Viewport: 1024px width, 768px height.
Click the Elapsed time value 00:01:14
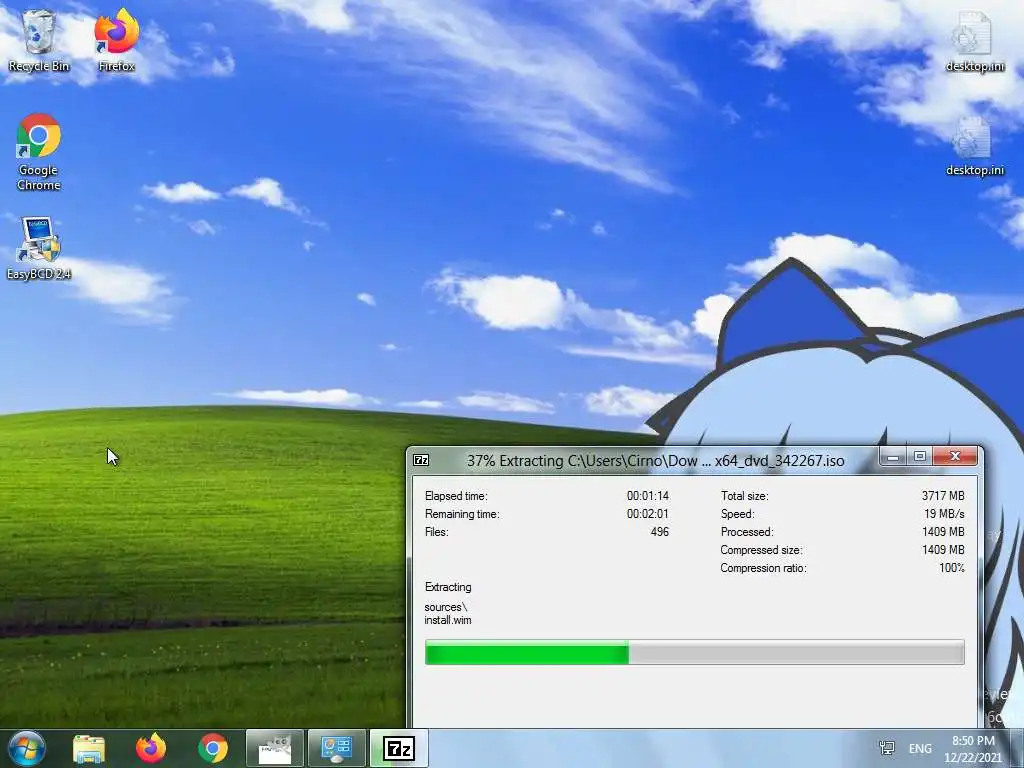pyautogui.click(x=647, y=496)
